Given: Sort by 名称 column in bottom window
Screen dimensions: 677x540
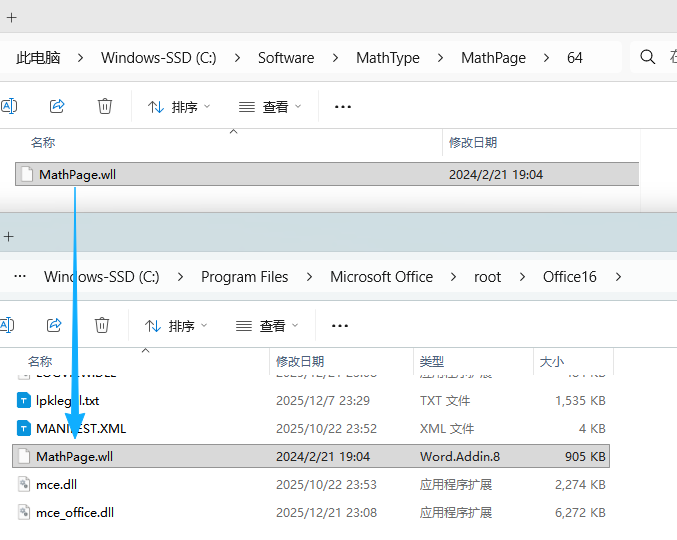Looking at the screenshot, I should pos(40,361).
